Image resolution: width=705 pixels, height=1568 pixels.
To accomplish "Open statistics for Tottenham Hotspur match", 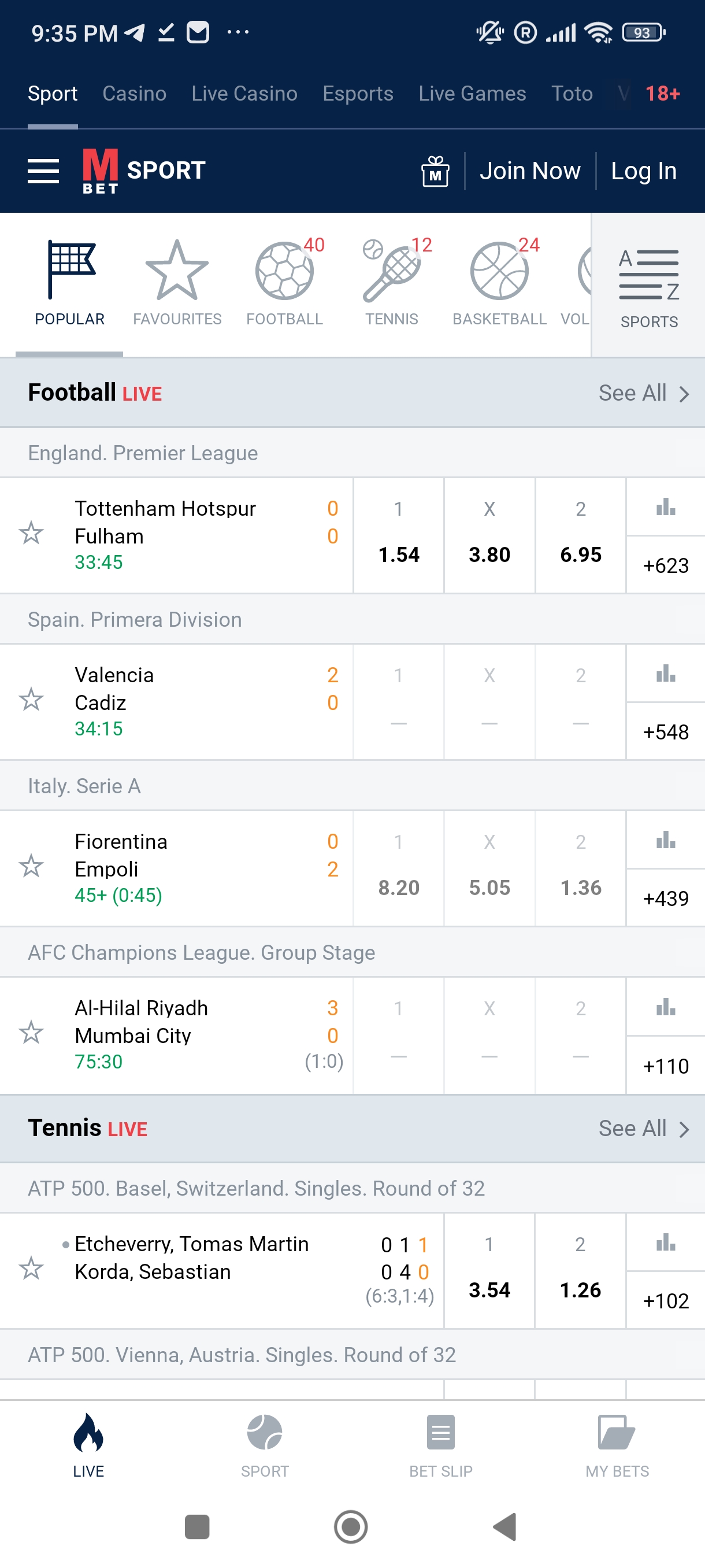I will tap(666, 507).
